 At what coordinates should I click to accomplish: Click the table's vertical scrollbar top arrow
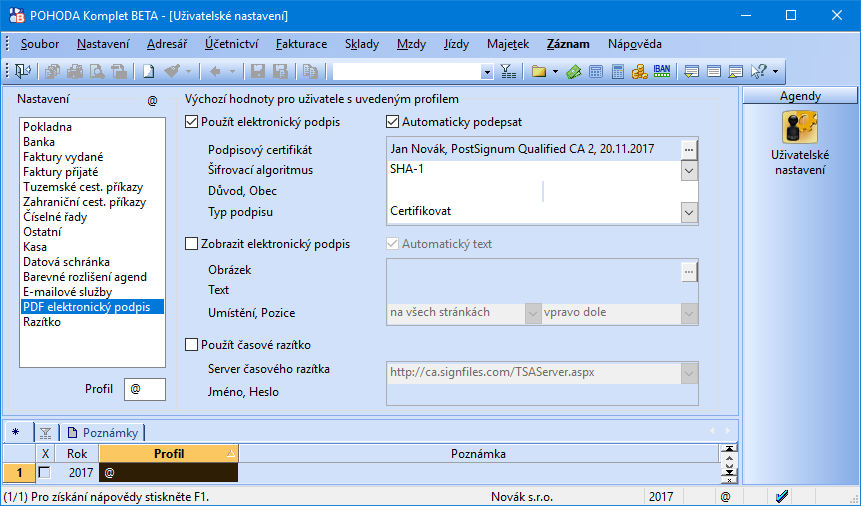[729, 449]
